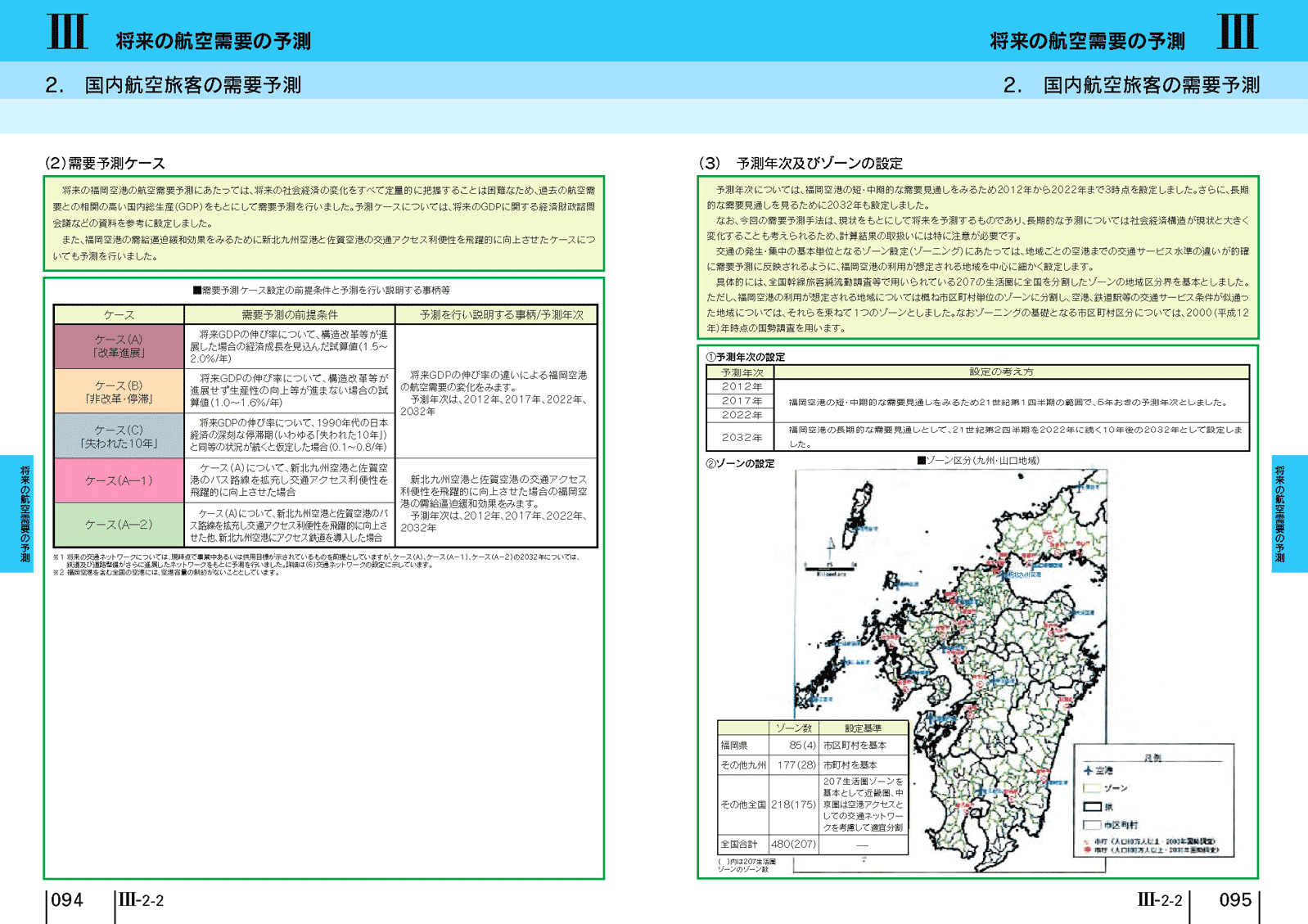Click the right header title 将来の航空需要の予測

pyautogui.click(x=1088, y=41)
